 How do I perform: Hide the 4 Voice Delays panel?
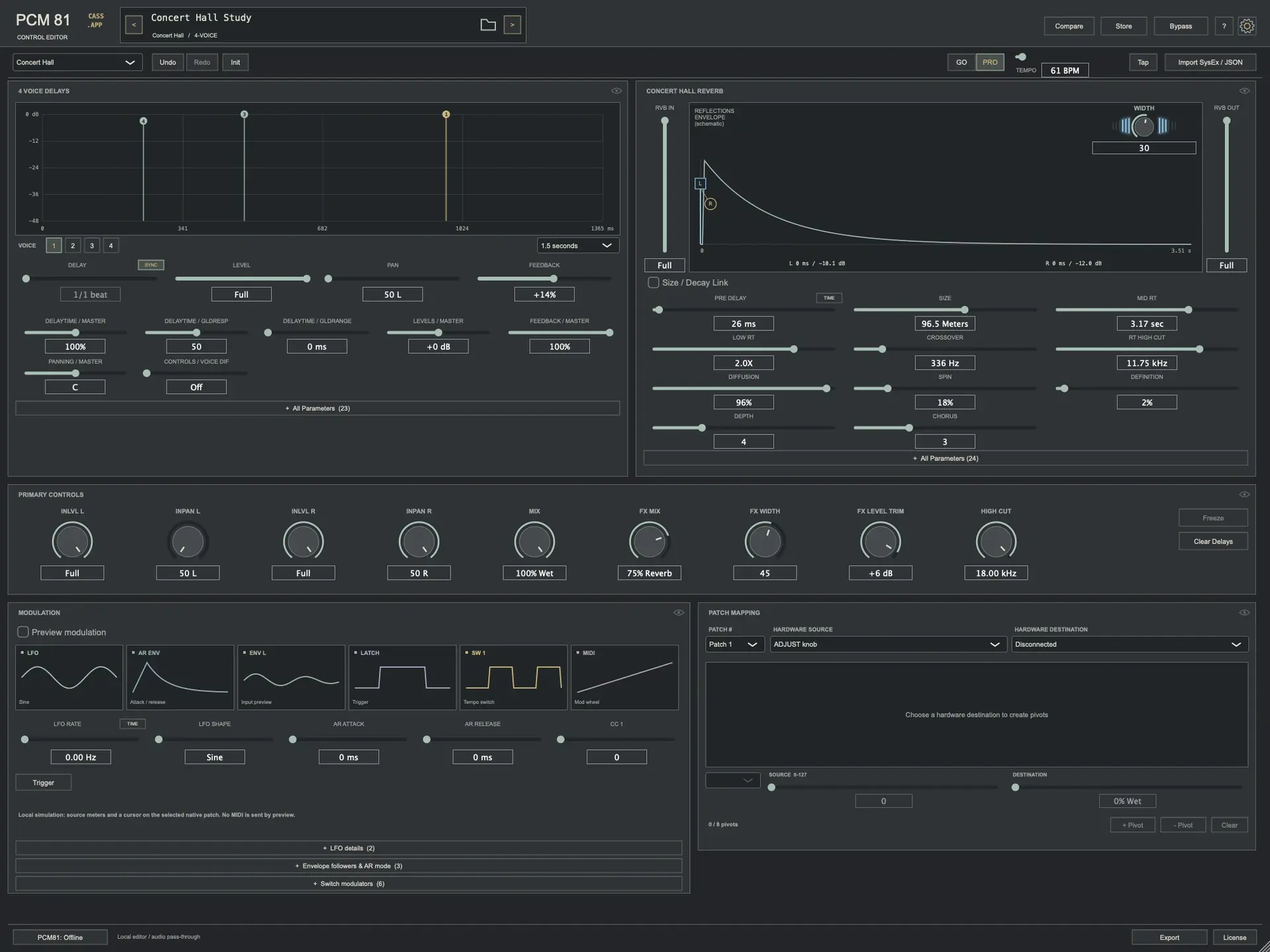pyautogui.click(x=616, y=91)
